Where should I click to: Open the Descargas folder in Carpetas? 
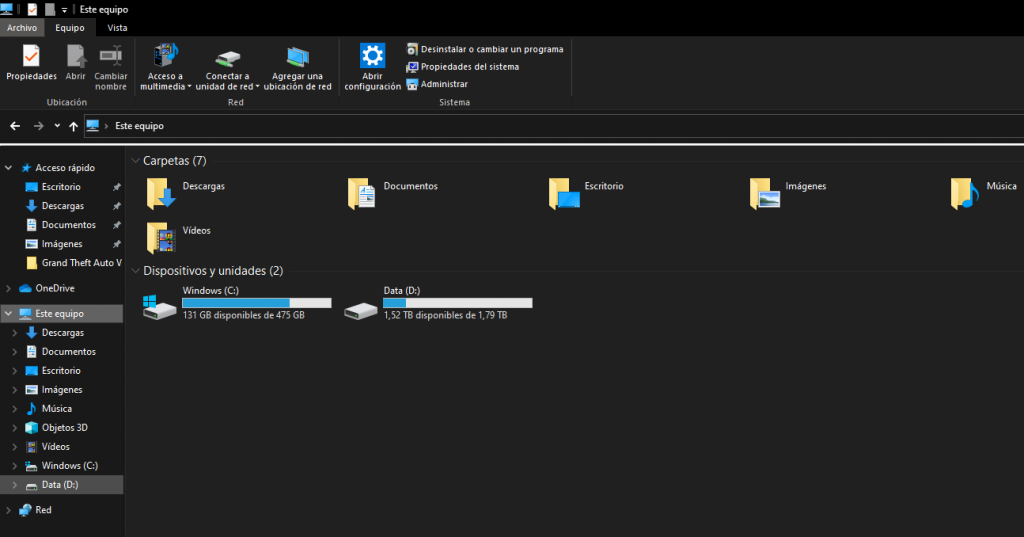pos(161,191)
